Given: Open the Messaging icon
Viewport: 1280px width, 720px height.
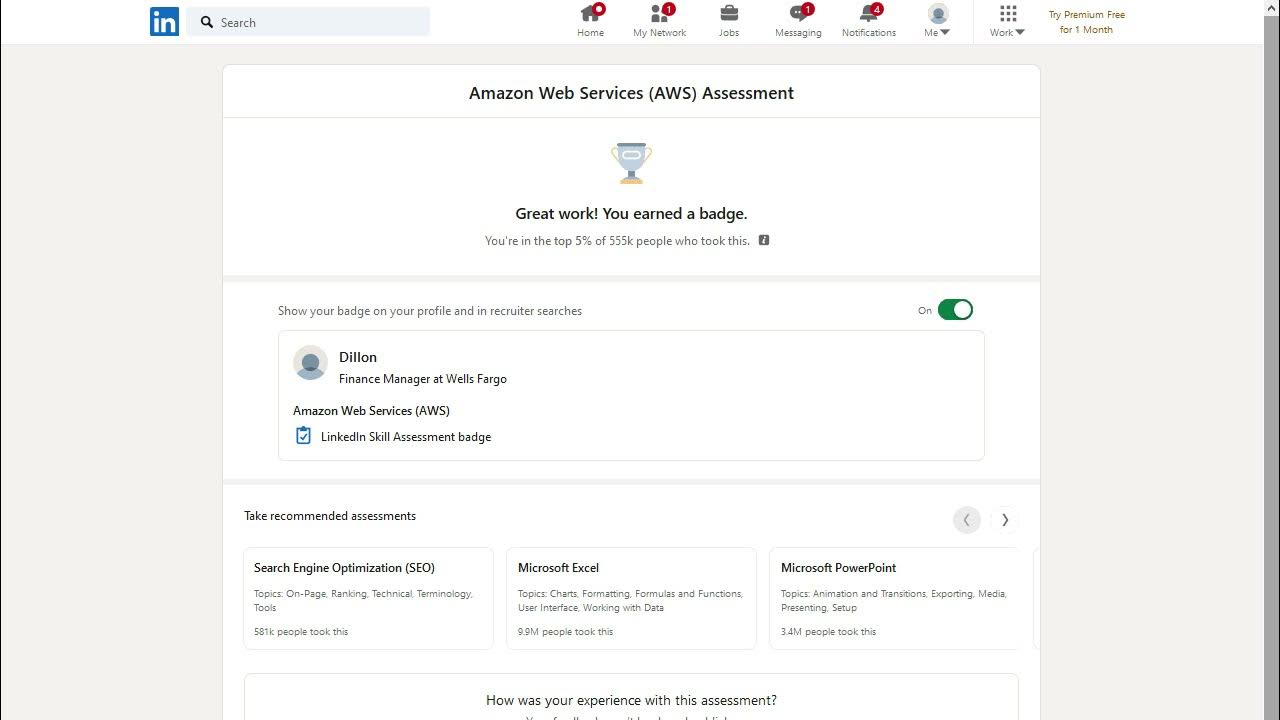Looking at the screenshot, I should click(799, 13).
